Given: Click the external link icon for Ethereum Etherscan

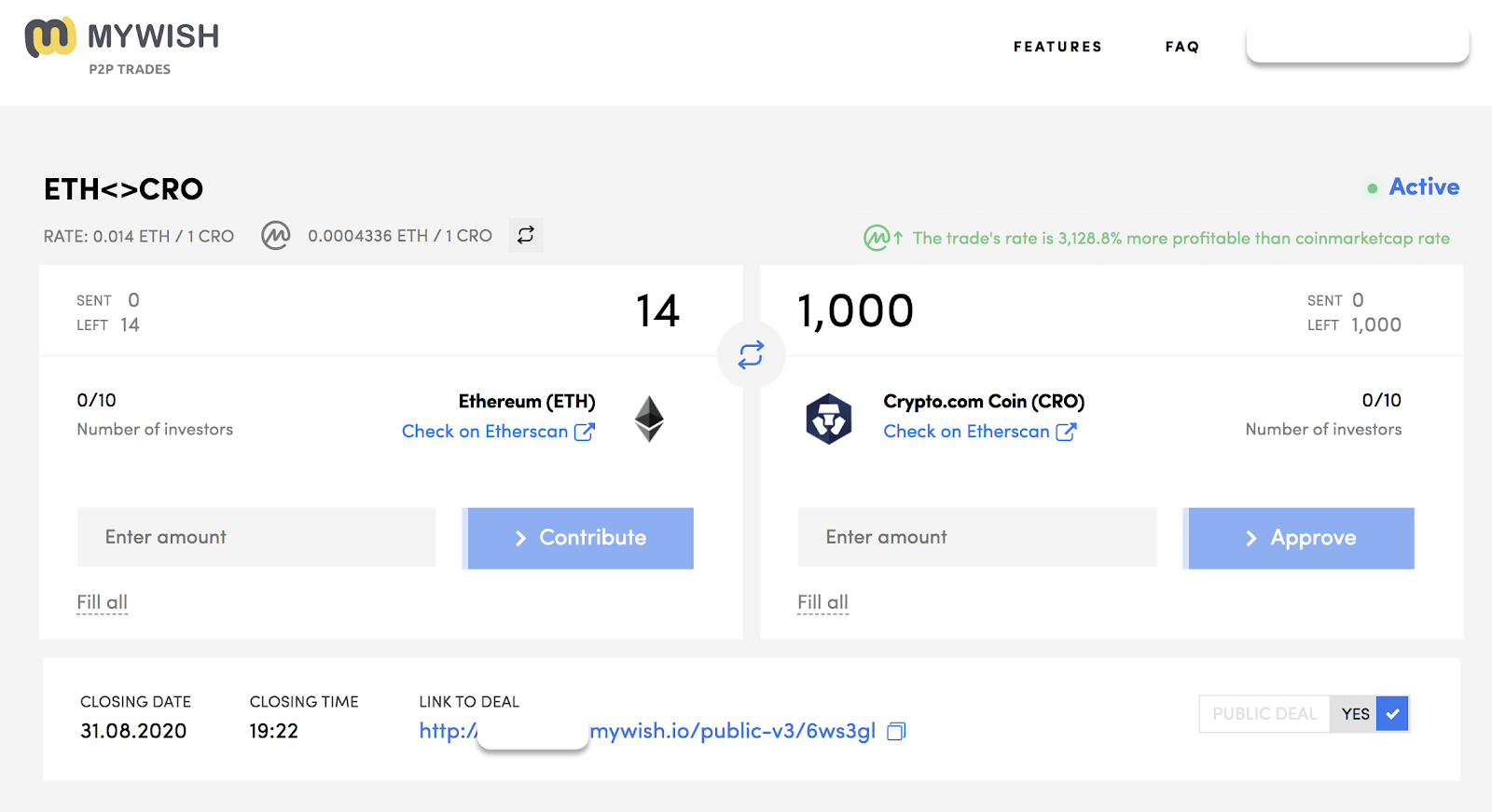Looking at the screenshot, I should click(x=585, y=432).
